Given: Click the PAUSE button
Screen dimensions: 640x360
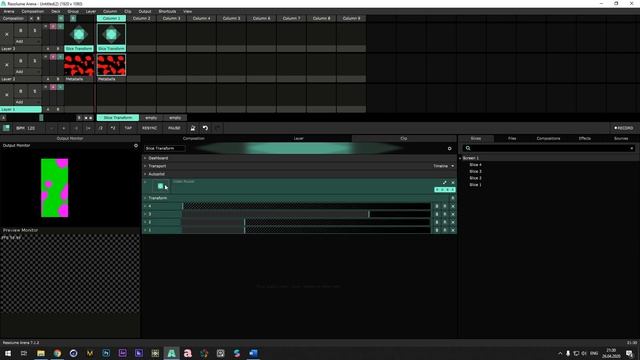Looking at the screenshot, I should pyautogui.click(x=174, y=128).
